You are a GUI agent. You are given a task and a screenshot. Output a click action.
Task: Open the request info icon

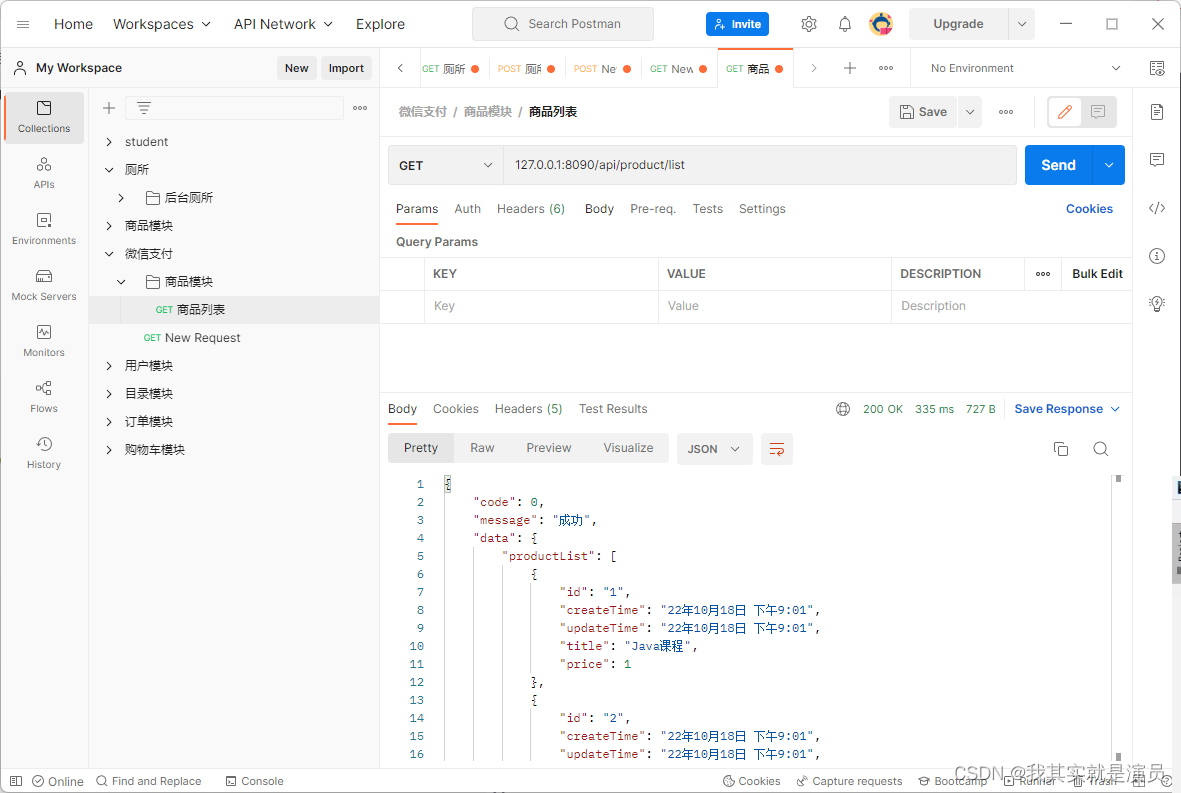pyautogui.click(x=1157, y=256)
